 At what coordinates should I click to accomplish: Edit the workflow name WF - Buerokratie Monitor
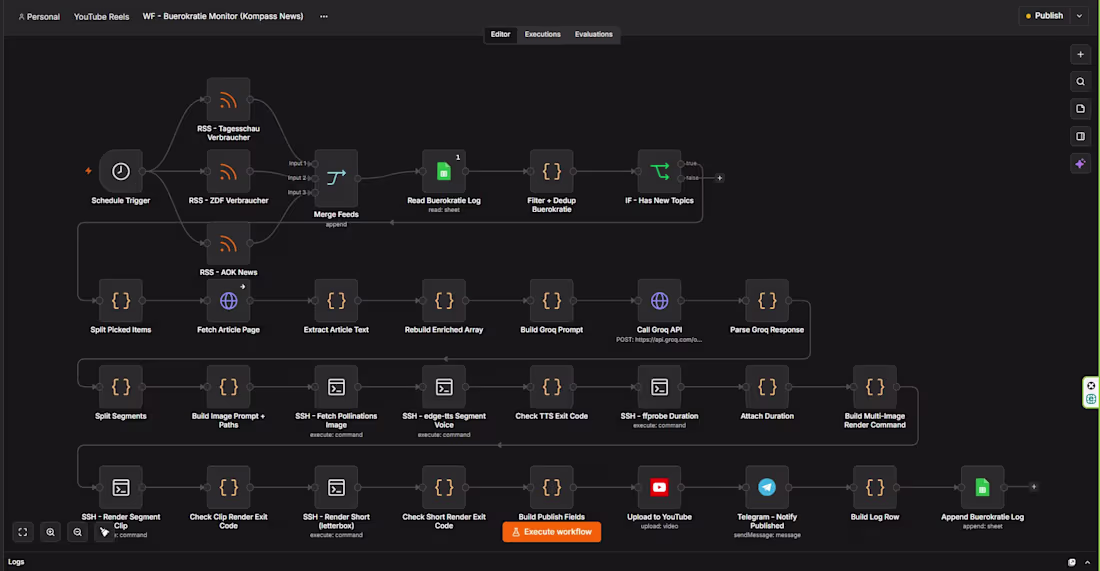click(x=223, y=16)
